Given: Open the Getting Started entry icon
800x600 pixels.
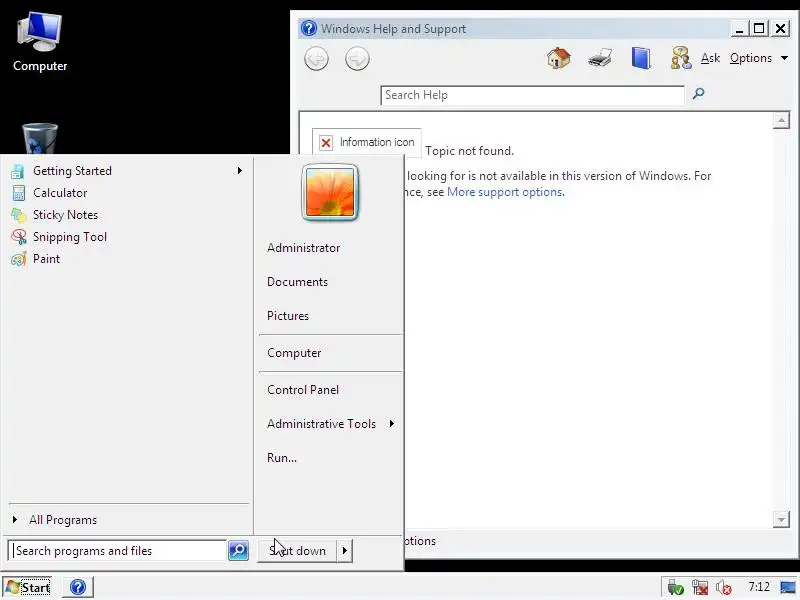Looking at the screenshot, I should tap(18, 171).
